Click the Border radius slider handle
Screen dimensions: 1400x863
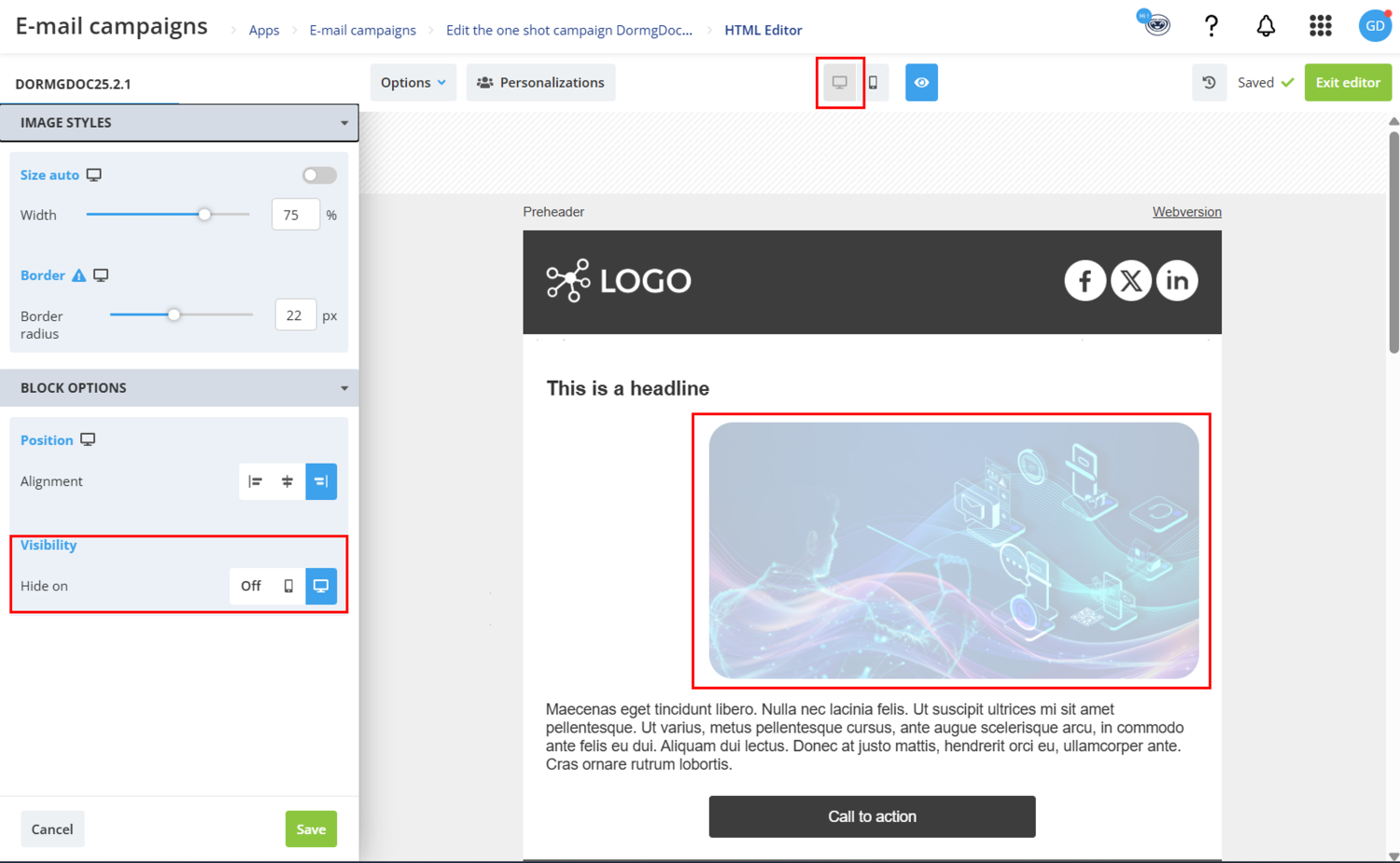click(174, 315)
